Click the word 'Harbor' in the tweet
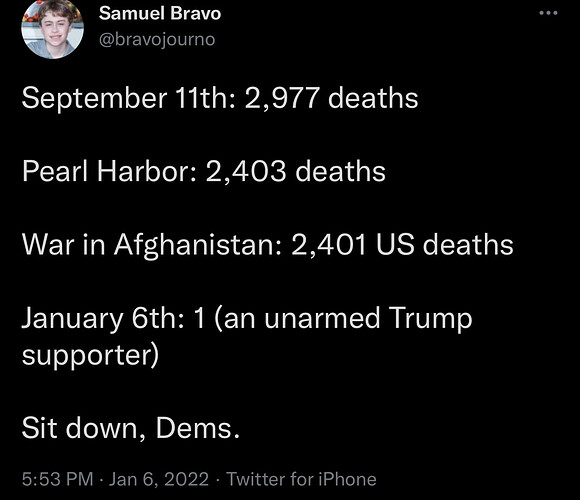Image resolution: width=580 pixels, height=500 pixels. tap(146, 172)
